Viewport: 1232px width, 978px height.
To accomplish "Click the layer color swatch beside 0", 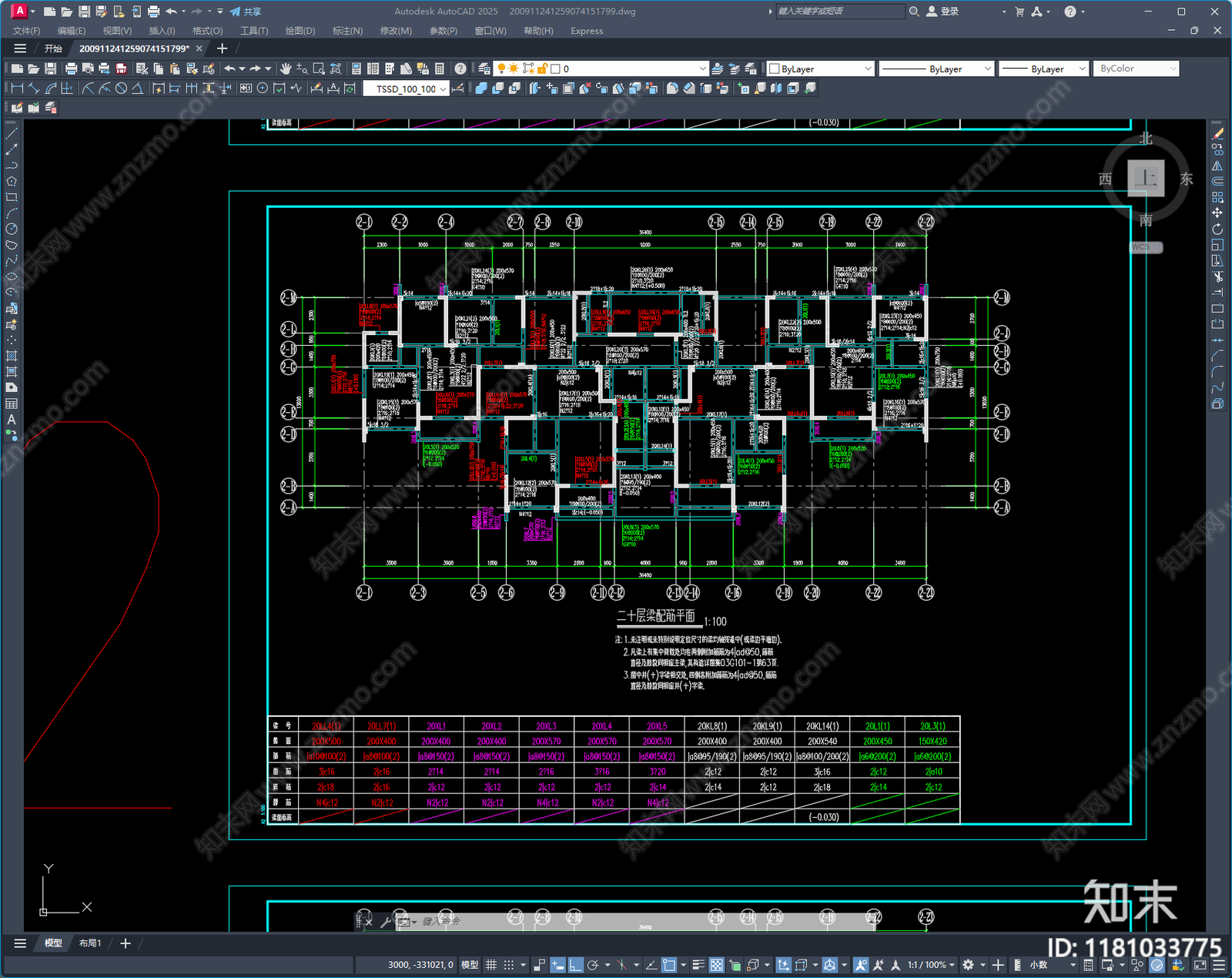I will click(x=555, y=69).
